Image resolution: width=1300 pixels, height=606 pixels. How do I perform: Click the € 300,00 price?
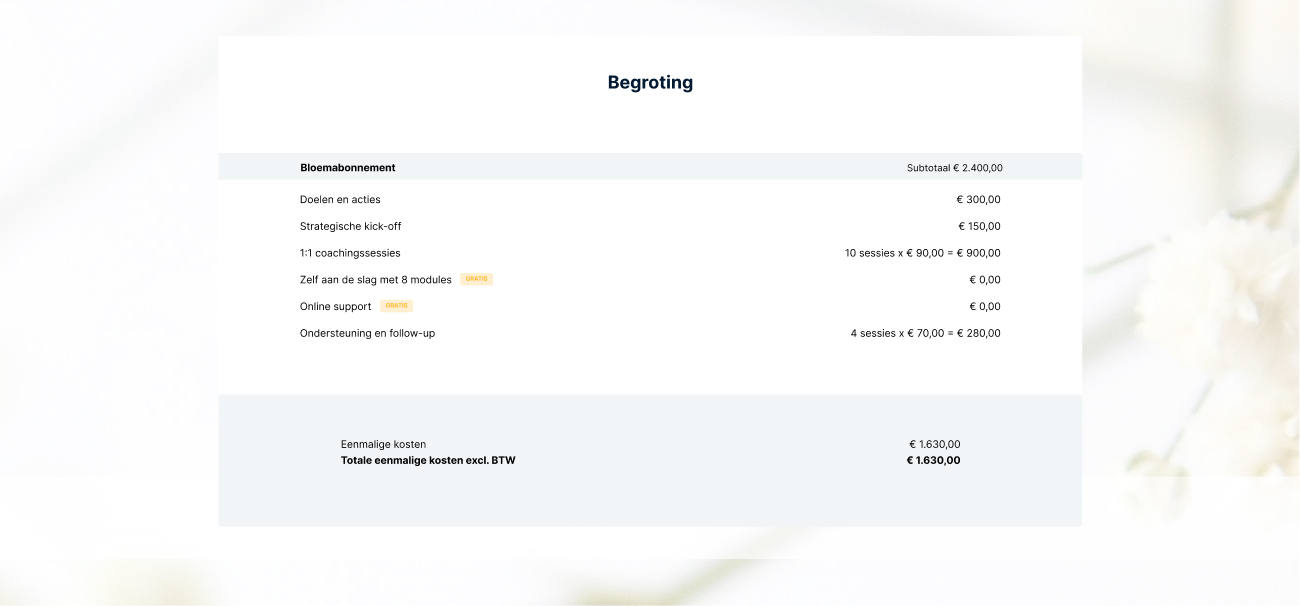(978, 200)
